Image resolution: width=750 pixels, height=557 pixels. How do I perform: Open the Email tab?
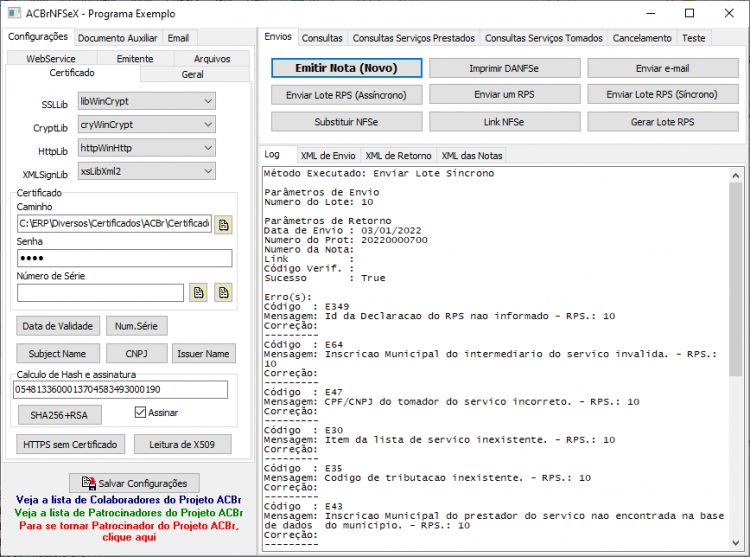[178, 38]
